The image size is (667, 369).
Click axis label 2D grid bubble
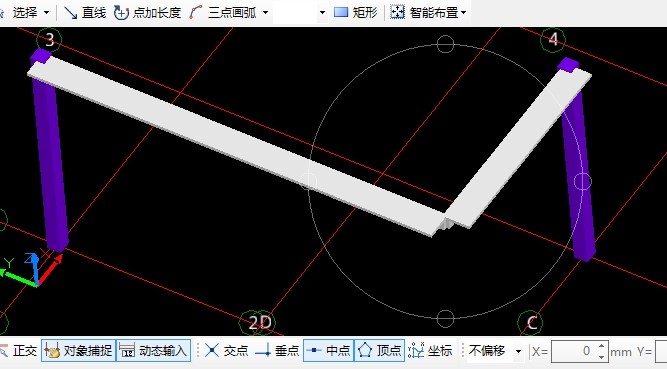pyautogui.click(x=259, y=323)
